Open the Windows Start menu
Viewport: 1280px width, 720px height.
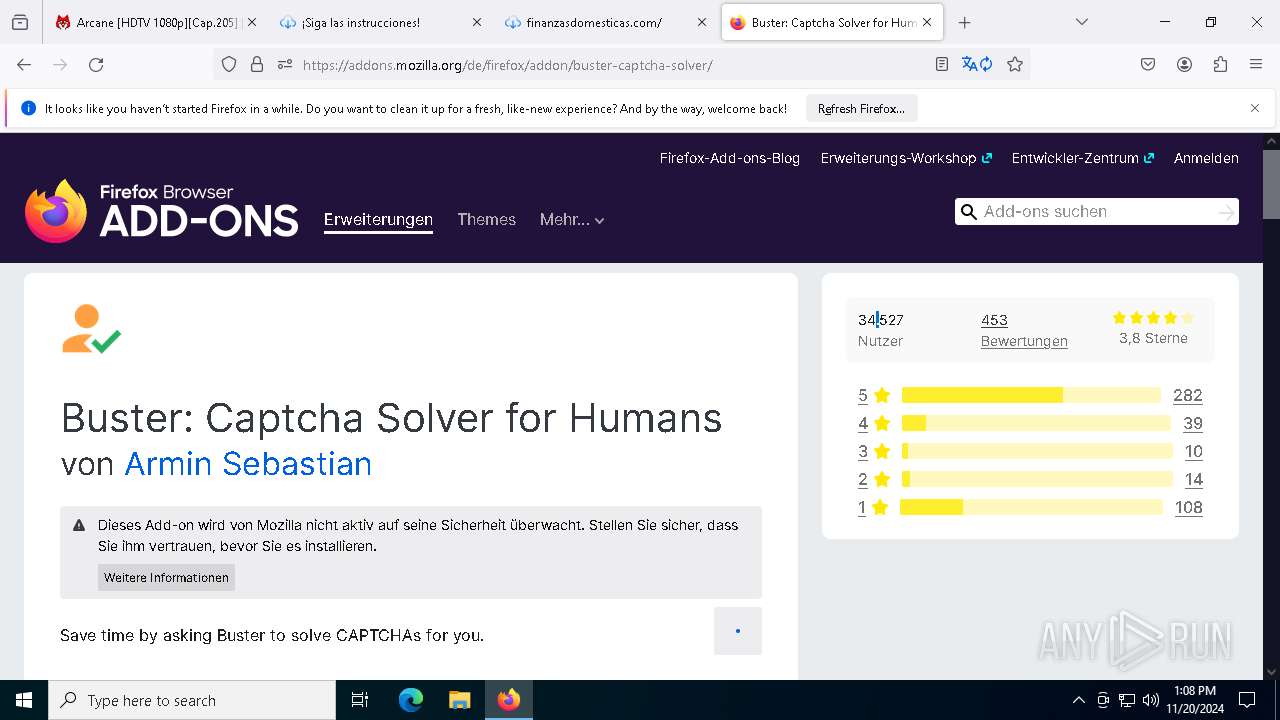24,700
